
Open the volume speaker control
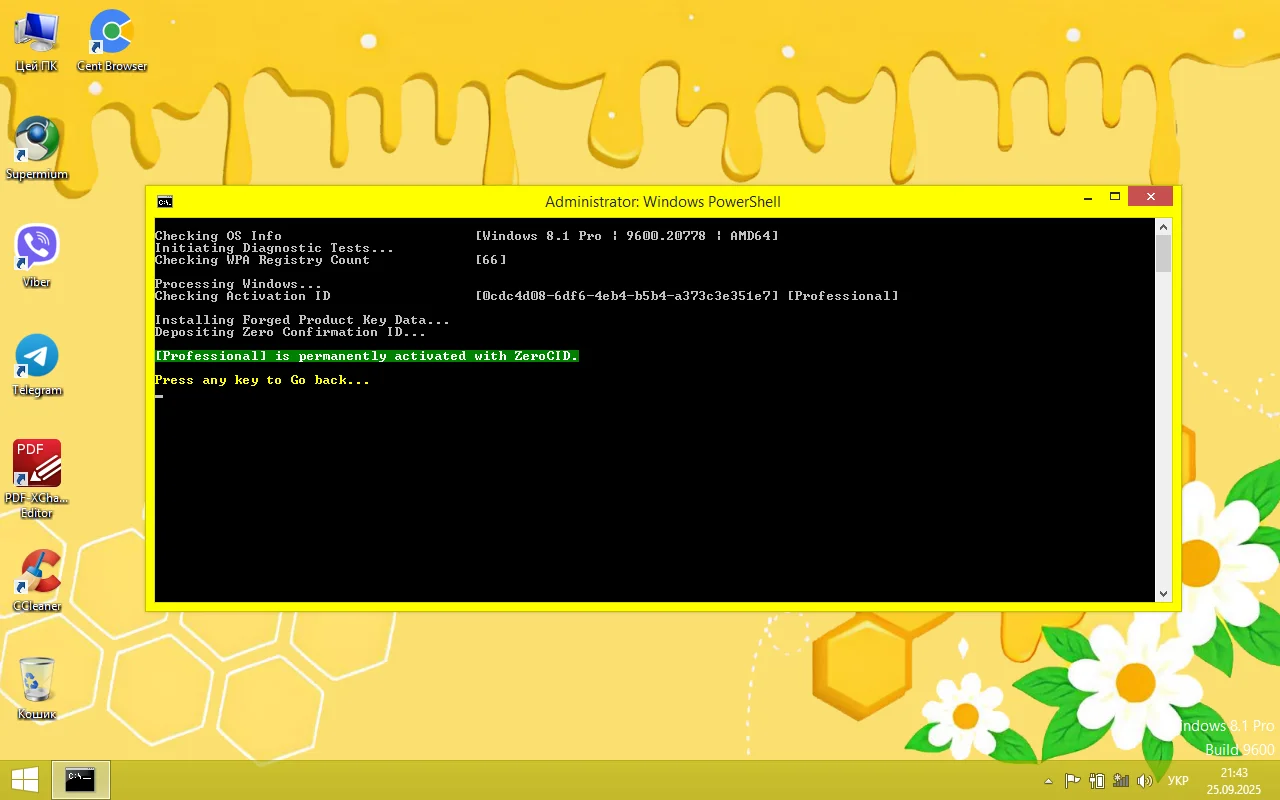tap(1145, 781)
